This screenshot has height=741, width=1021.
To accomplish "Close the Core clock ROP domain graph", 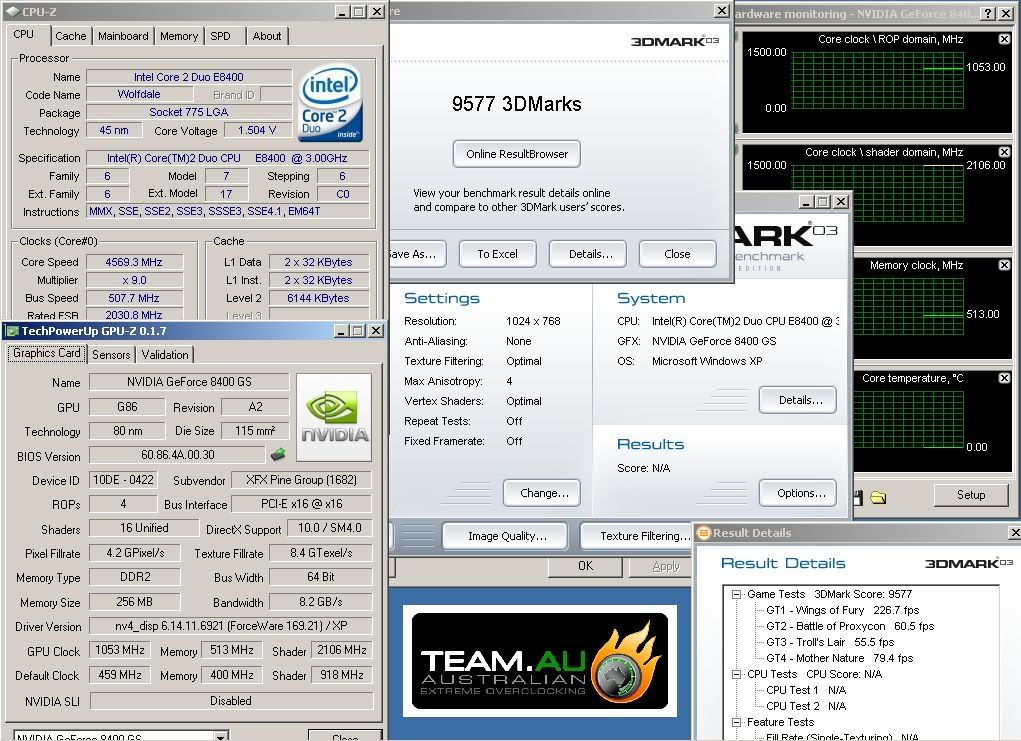I will 1004,39.
